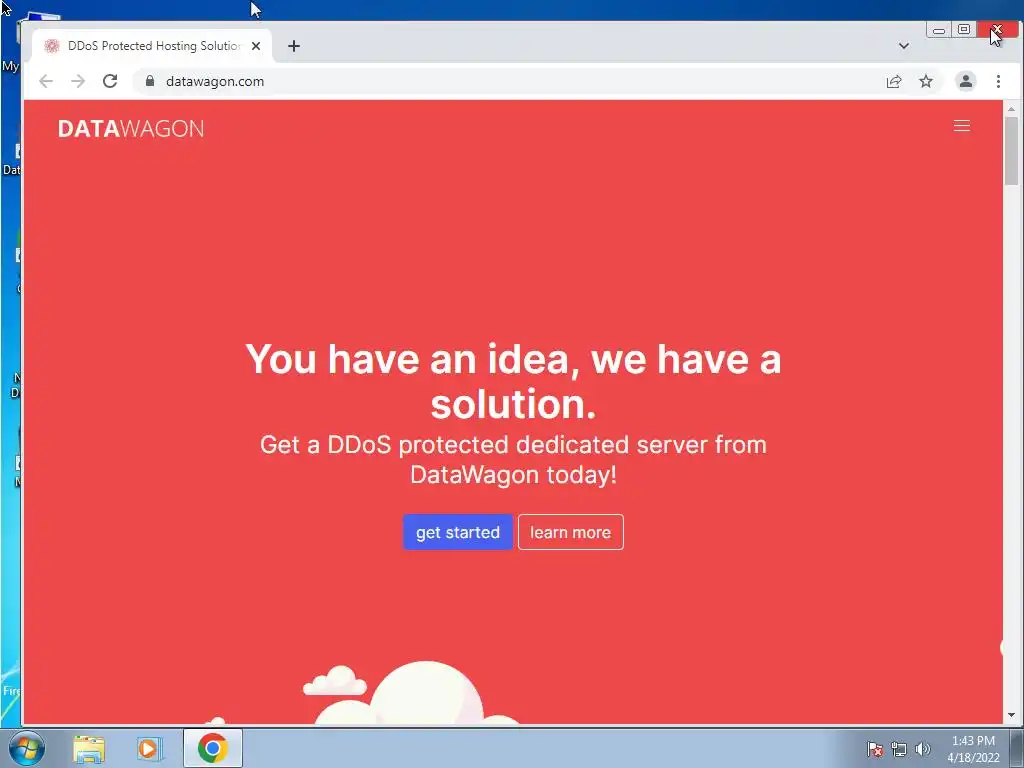
Task: Click the padlock site info icon
Action: pyautogui.click(x=150, y=81)
